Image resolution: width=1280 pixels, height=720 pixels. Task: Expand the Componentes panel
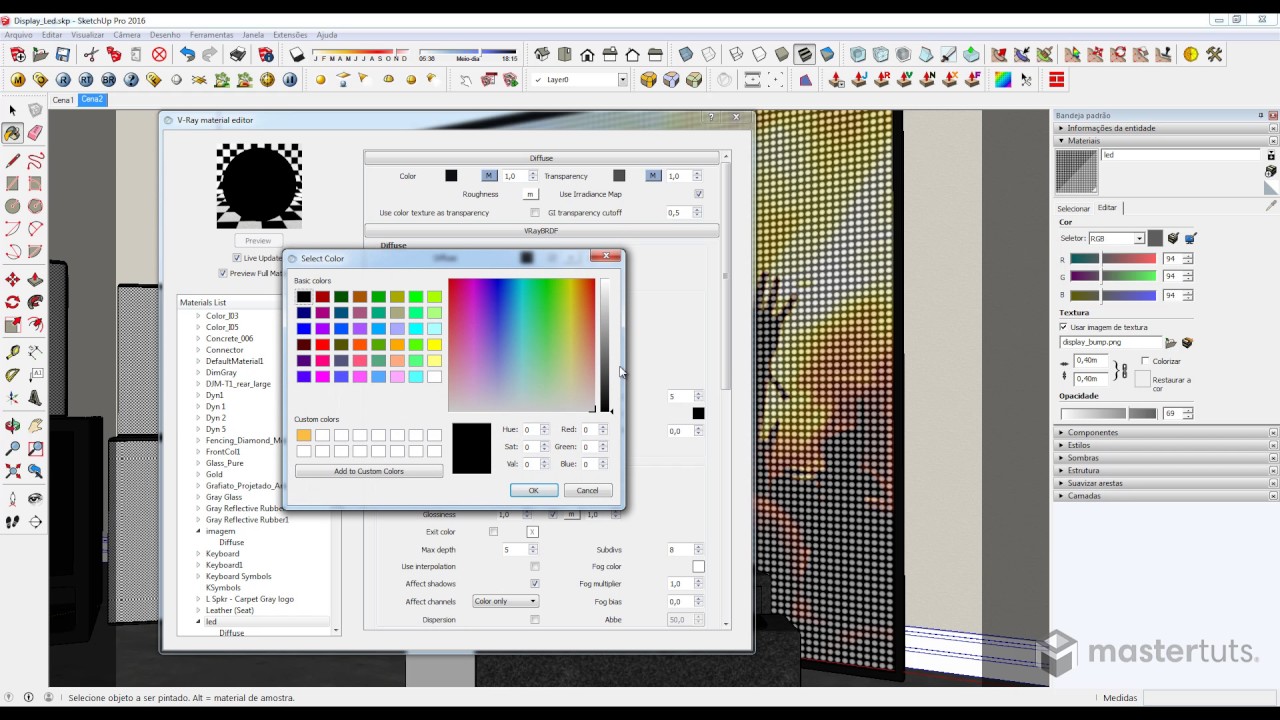coord(1092,433)
